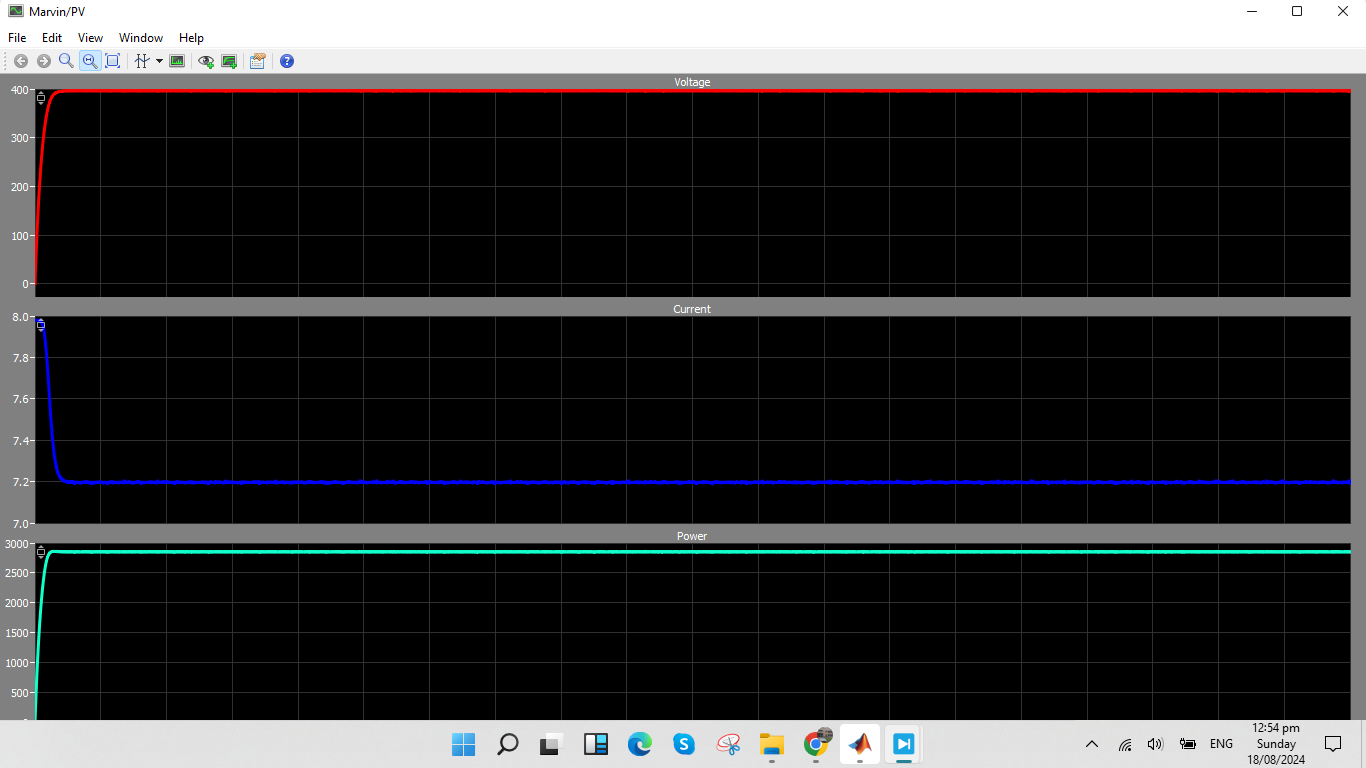Open the File menu
1366x768 pixels.
point(17,37)
